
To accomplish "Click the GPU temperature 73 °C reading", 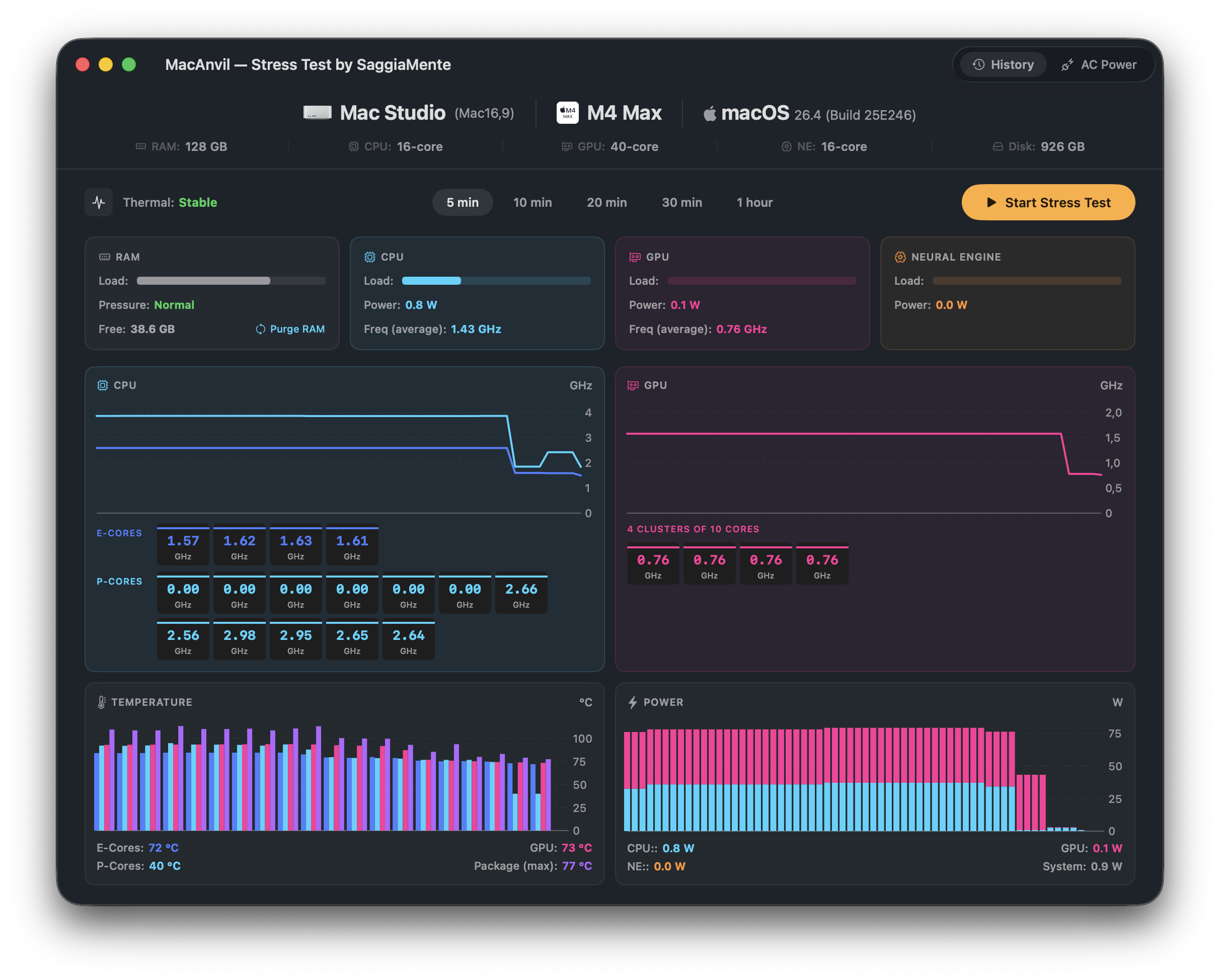I will point(561,848).
